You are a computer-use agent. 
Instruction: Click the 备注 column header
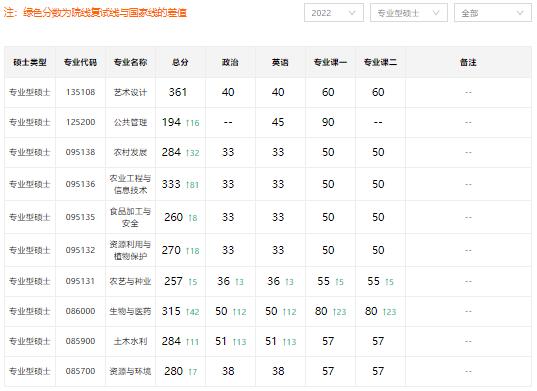[x=468, y=62]
